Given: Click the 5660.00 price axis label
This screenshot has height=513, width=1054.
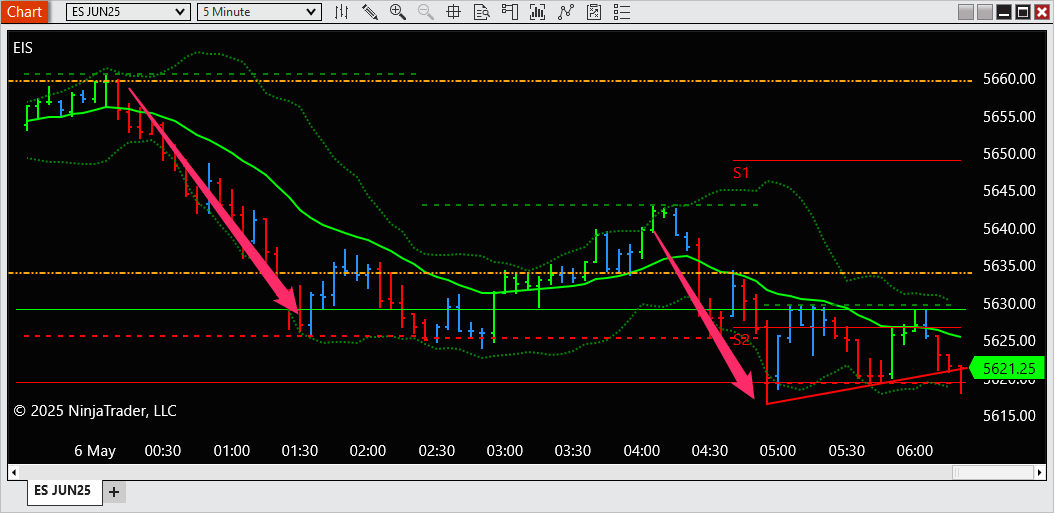Looking at the screenshot, I should coord(1008,79).
